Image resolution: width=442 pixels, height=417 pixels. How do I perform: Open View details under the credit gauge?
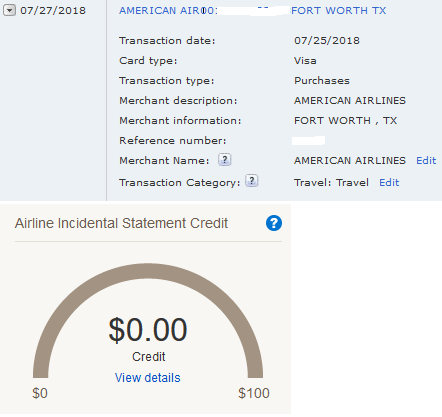pos(148,378)
